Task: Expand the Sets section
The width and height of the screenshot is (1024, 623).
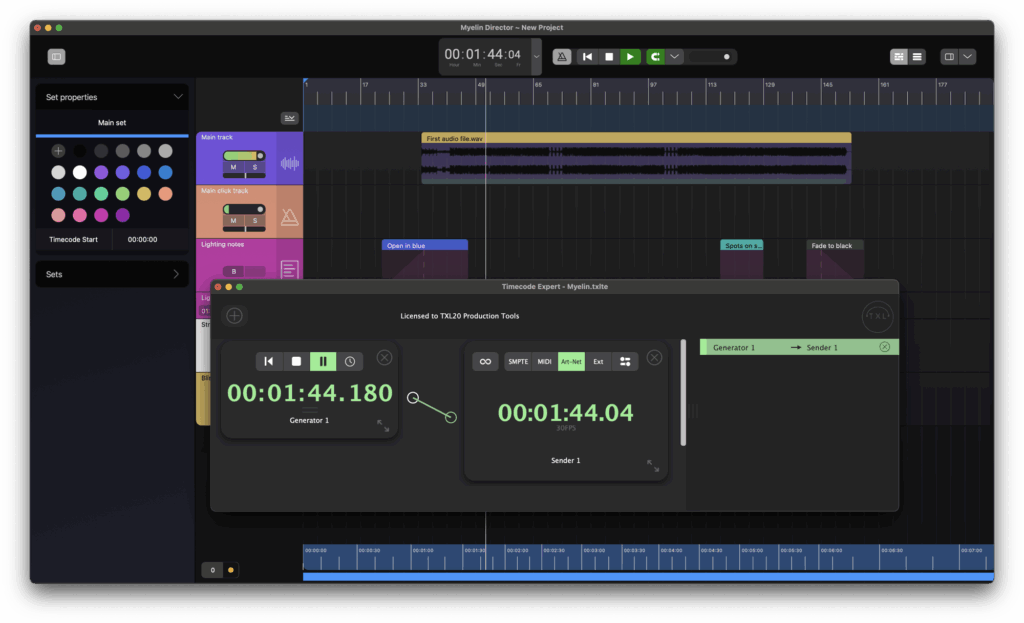Action: tap(176, 274)
